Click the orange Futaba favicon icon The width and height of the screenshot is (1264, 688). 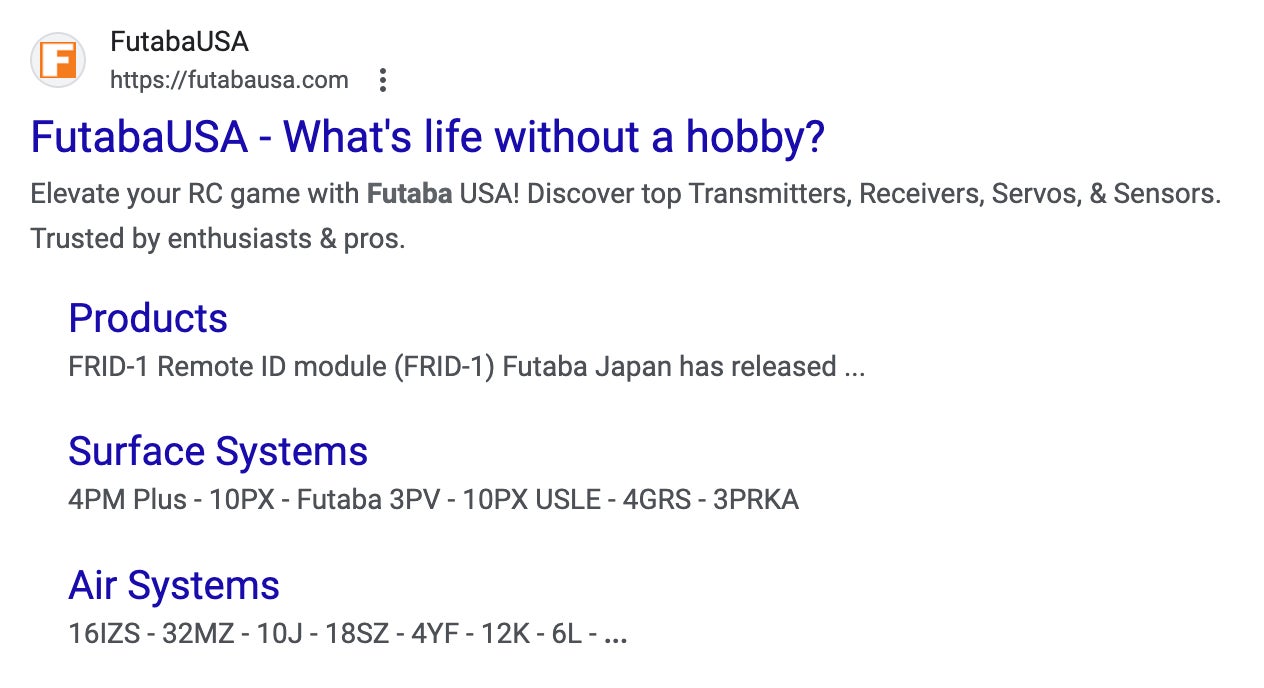(58, 60)
